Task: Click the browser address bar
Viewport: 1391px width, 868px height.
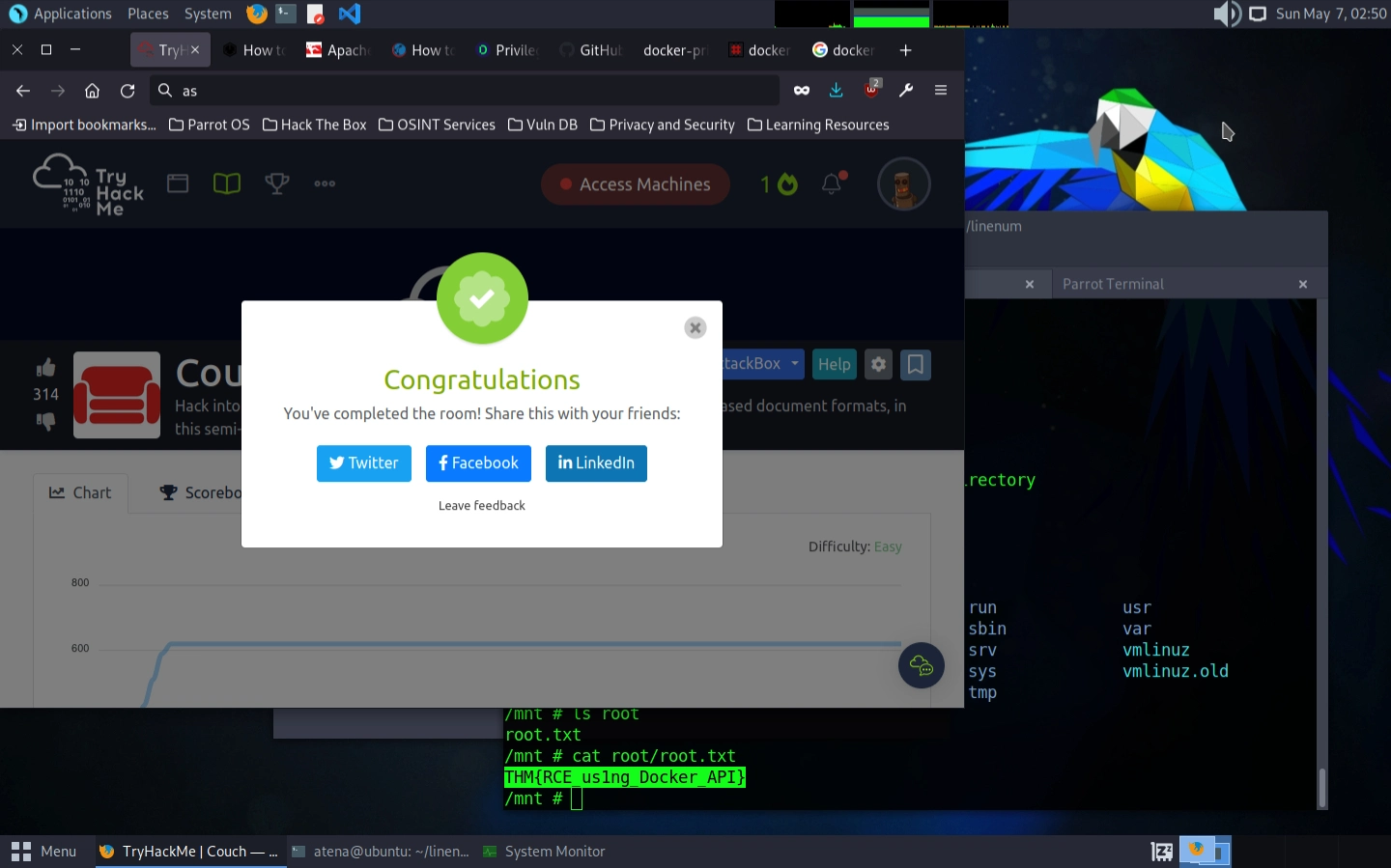Action: pos(464,91)
